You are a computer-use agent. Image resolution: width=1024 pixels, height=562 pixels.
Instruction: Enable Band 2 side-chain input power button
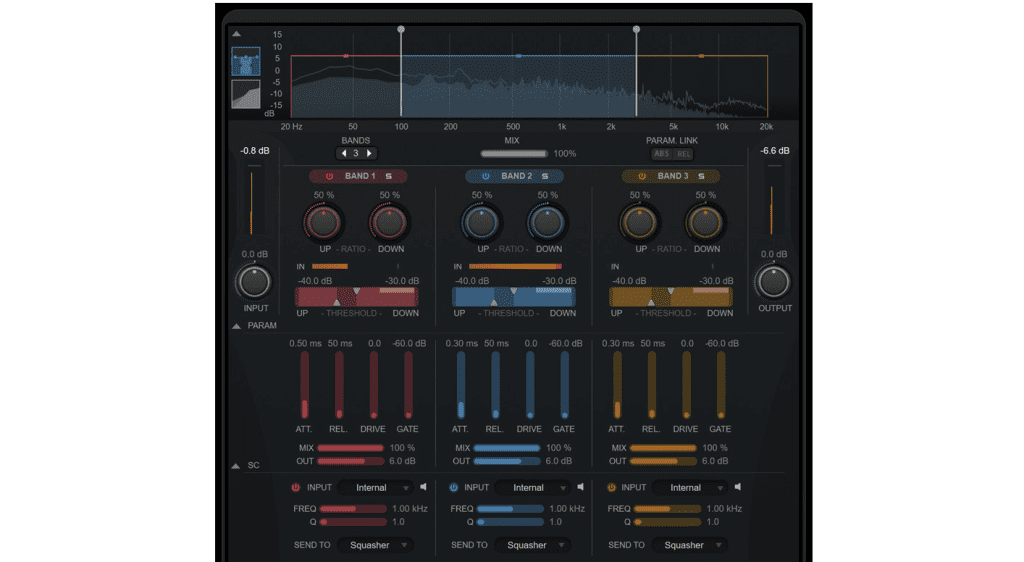[454, 488]
